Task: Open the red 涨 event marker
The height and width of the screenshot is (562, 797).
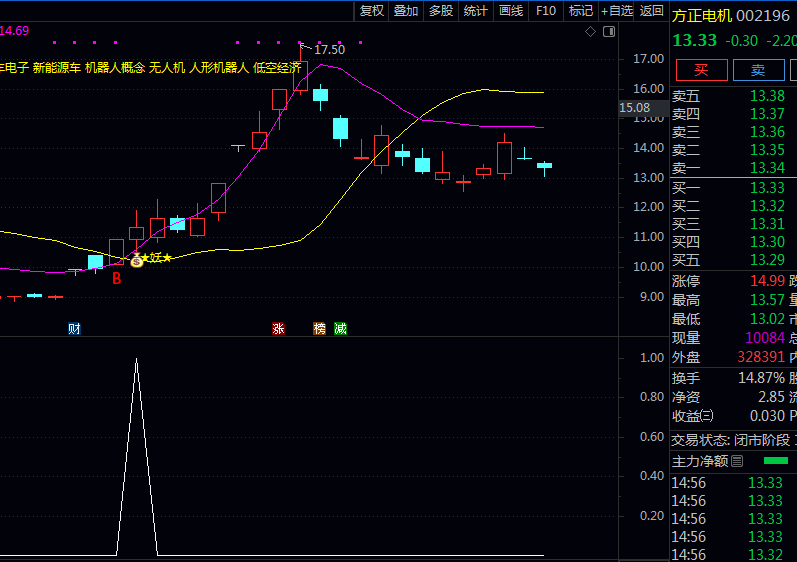Action: tap(278, 328)
